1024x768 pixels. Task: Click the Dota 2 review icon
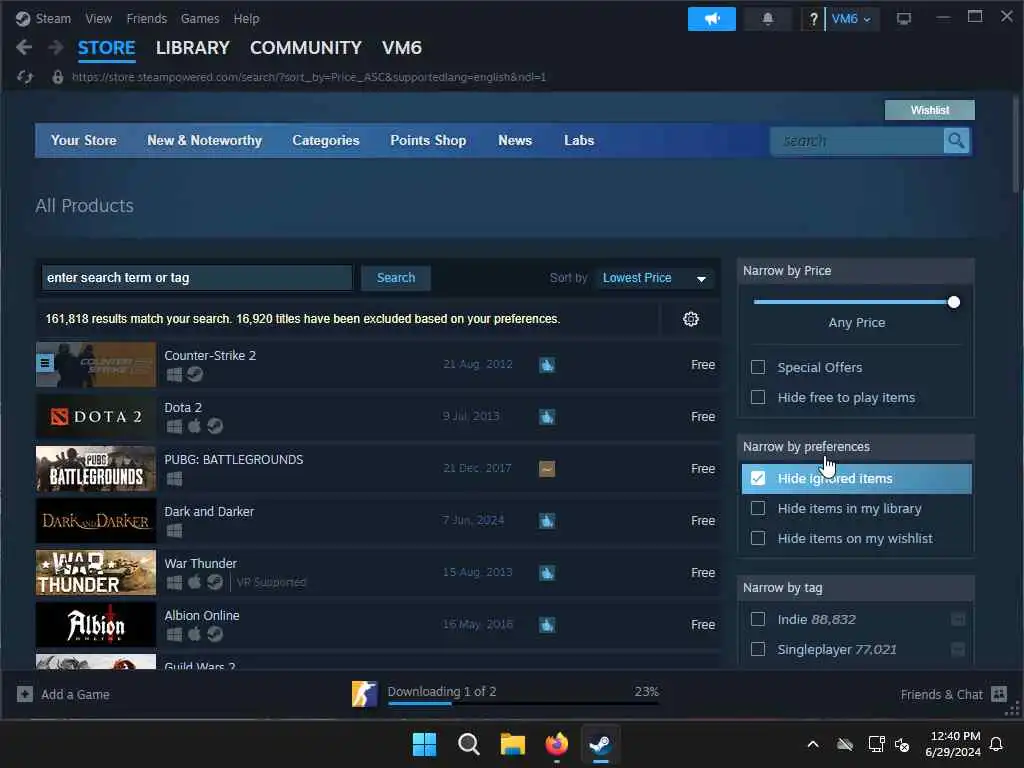547,417
